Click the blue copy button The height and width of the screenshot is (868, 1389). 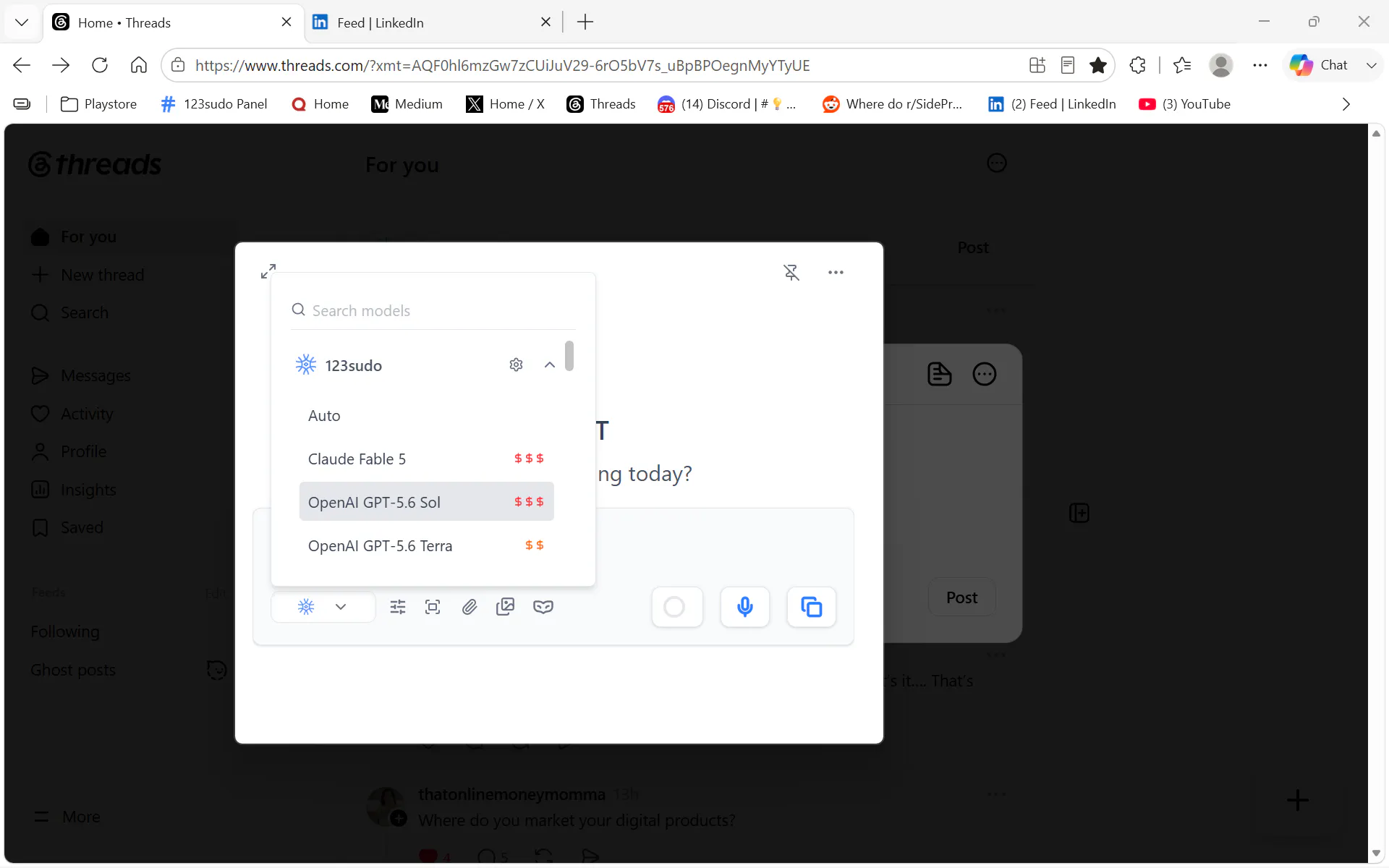(x=811, y=607)
